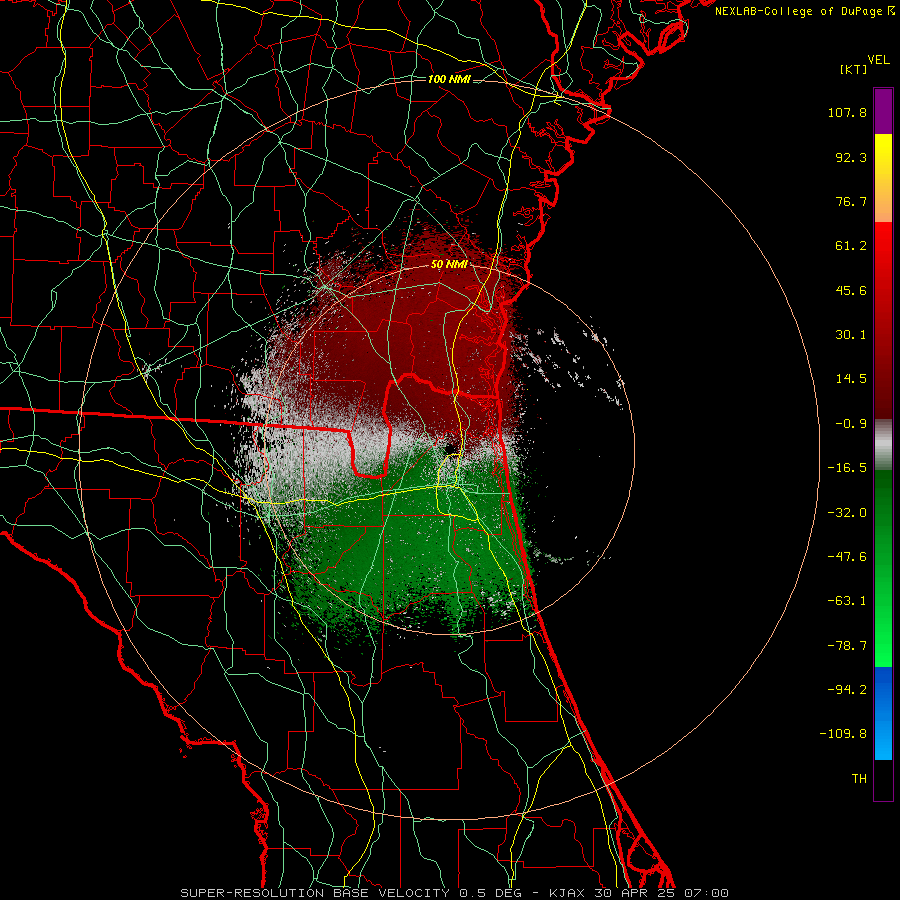
Task: Select the -109.8 value on the velocity scale
Action: pos(843,734)
